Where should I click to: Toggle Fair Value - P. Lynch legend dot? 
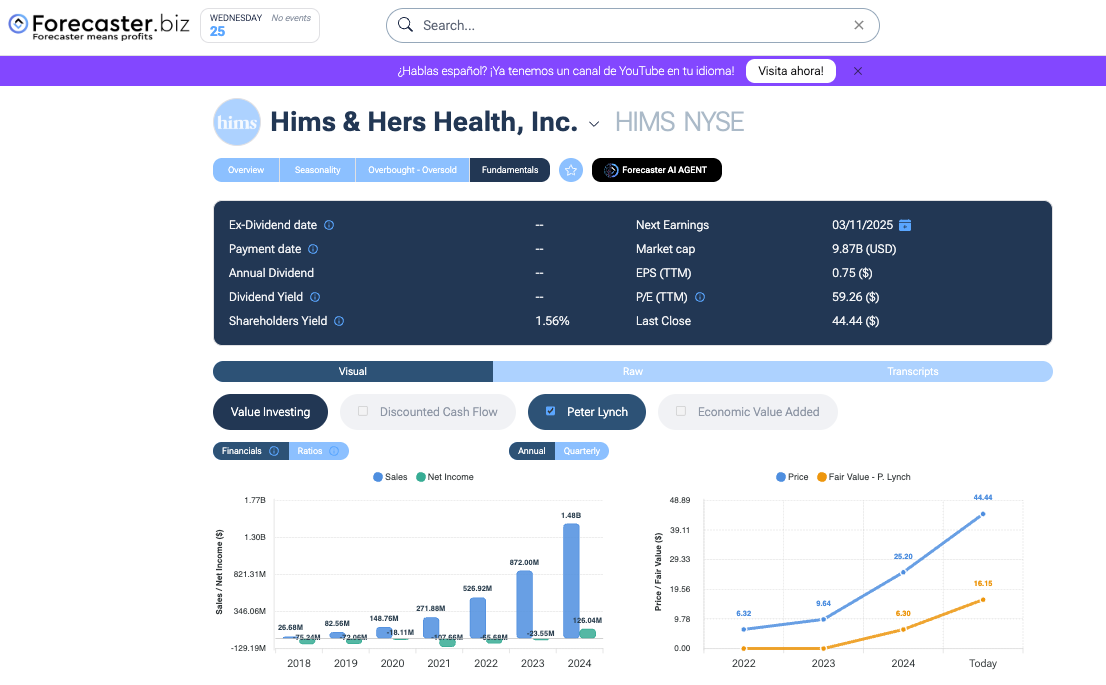(822, 477)
